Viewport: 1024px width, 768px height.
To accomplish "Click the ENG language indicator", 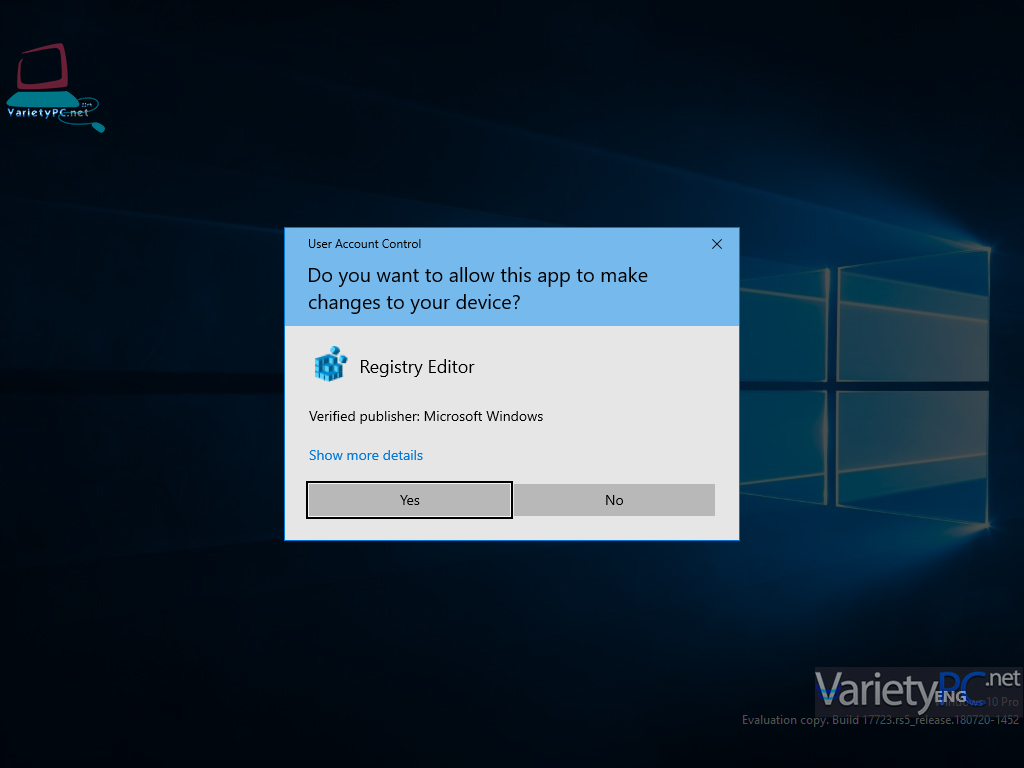I will (950, 697).
